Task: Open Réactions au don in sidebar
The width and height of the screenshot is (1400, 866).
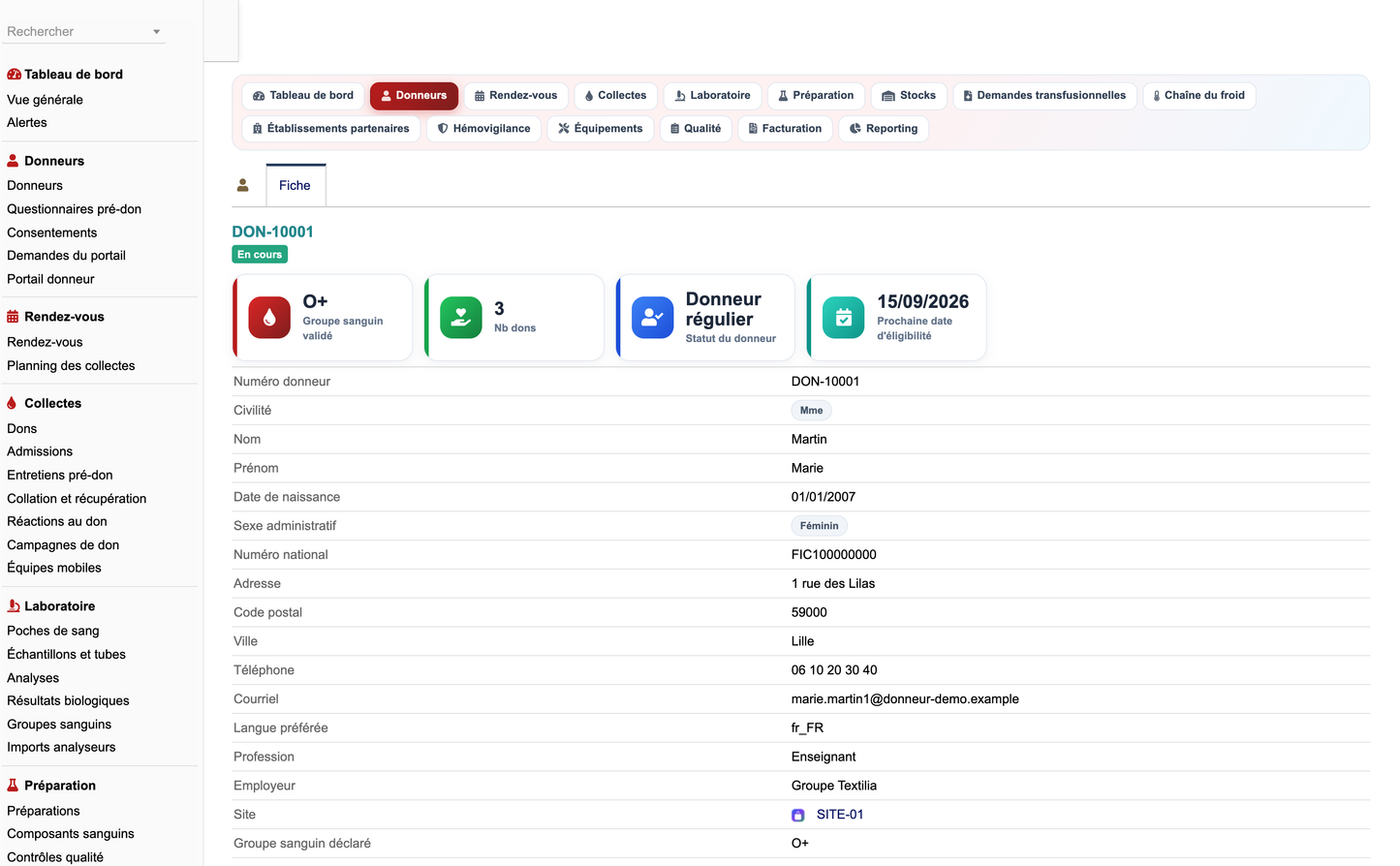Action: pos(57,521)
